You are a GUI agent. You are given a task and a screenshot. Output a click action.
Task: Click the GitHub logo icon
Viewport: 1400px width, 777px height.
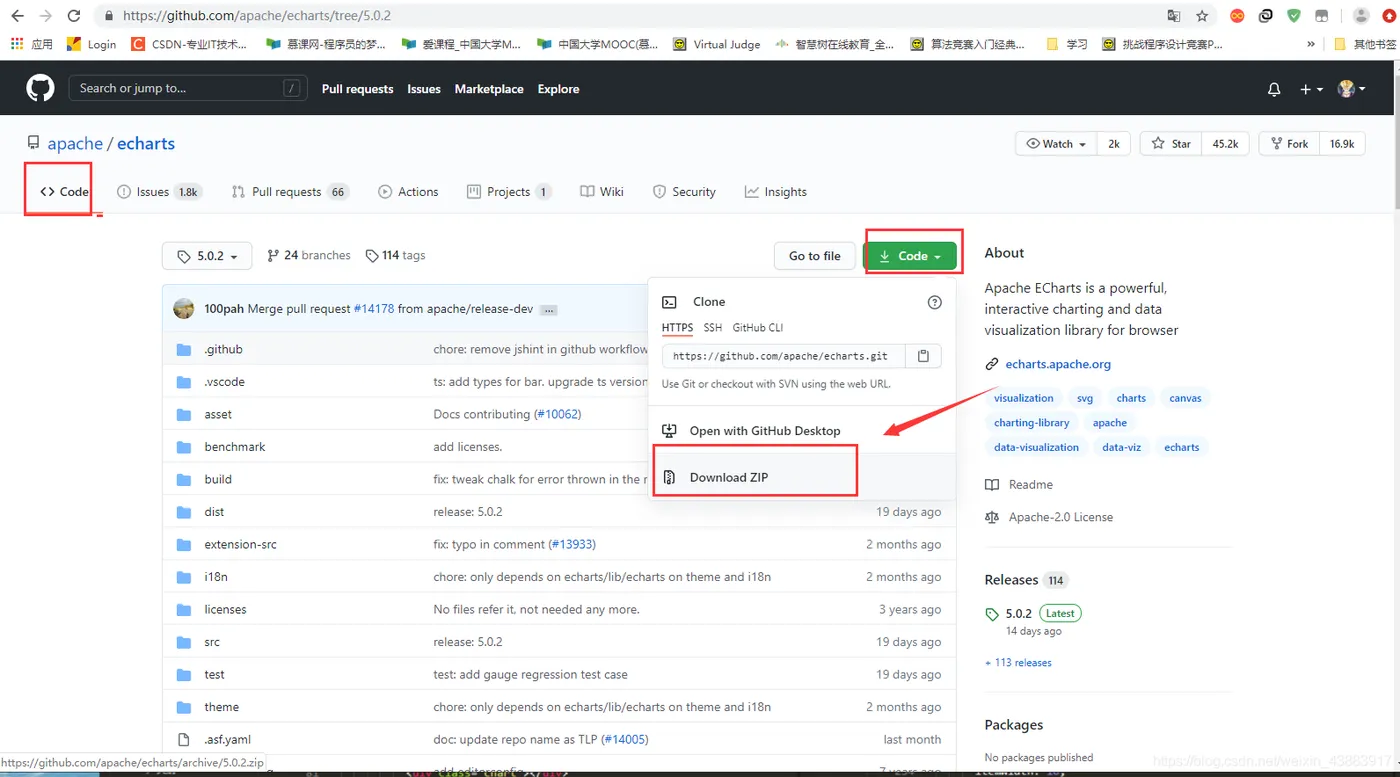pyautogui.click(x=40, y=88)
